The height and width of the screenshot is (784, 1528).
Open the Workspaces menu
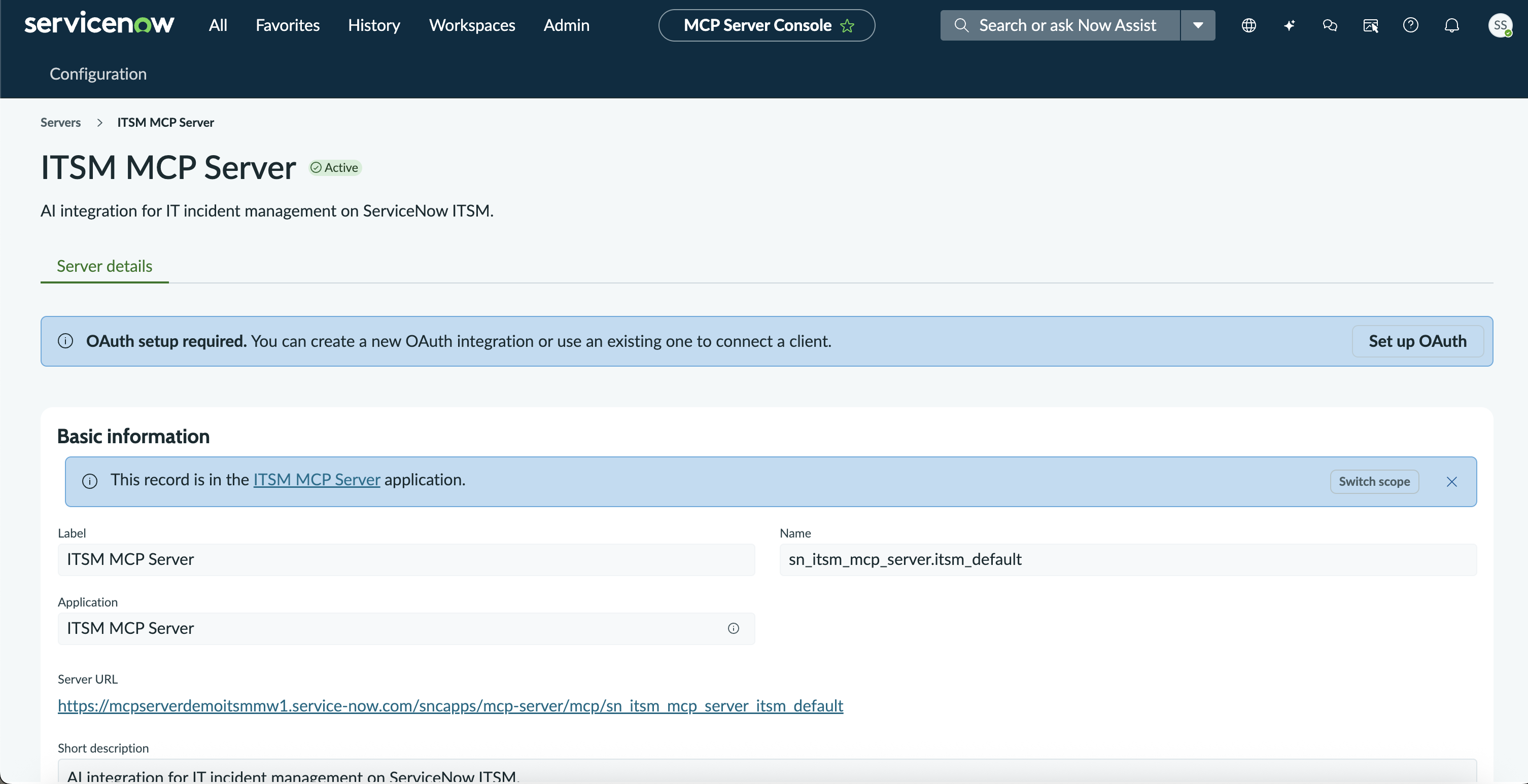(472, 25)
